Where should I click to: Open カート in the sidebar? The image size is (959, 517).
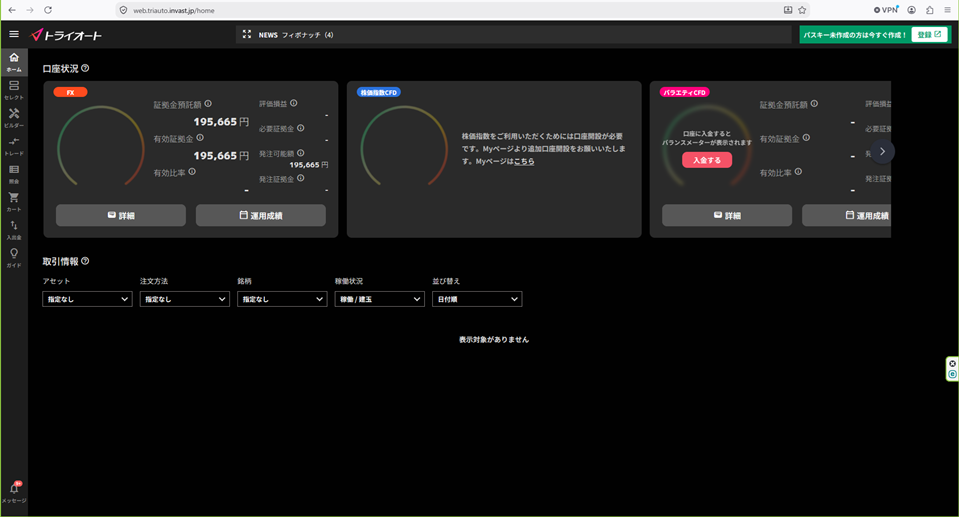[x=13, y=201]
